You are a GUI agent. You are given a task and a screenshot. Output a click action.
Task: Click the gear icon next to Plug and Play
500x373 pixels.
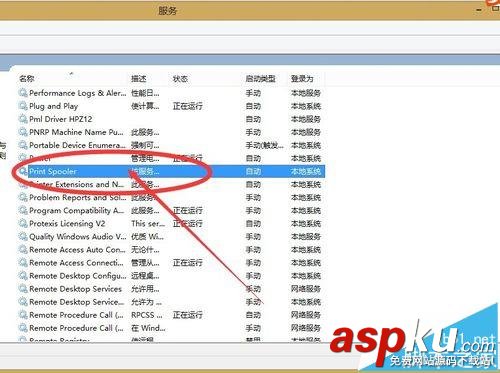pos(23,106)
